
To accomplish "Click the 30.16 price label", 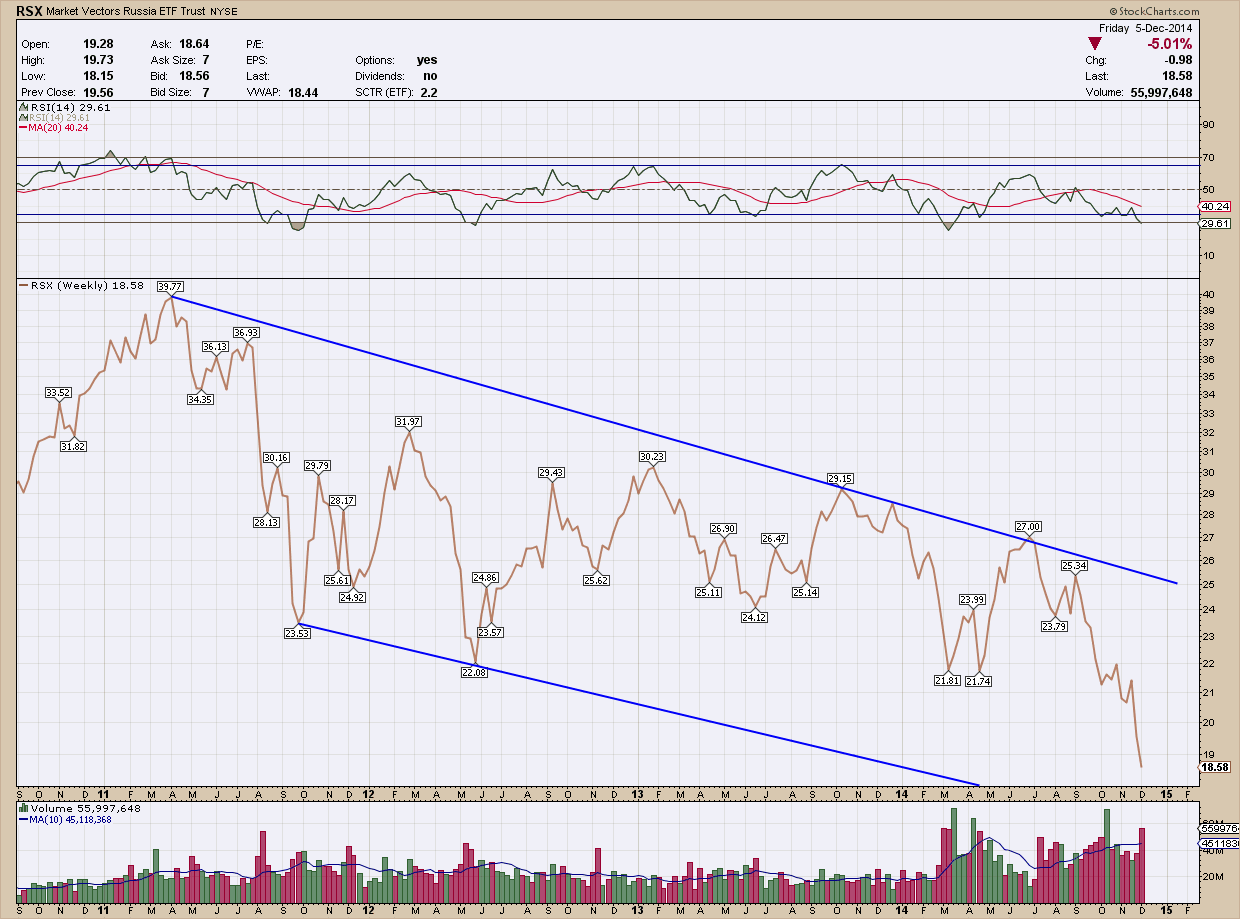I will 276,457.
